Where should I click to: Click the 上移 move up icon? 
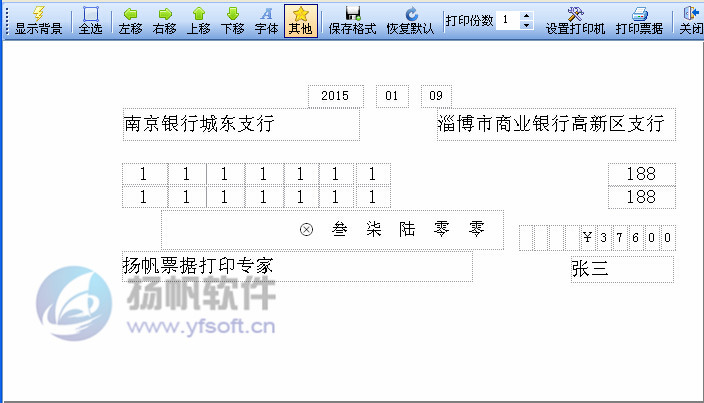(199, 20)
